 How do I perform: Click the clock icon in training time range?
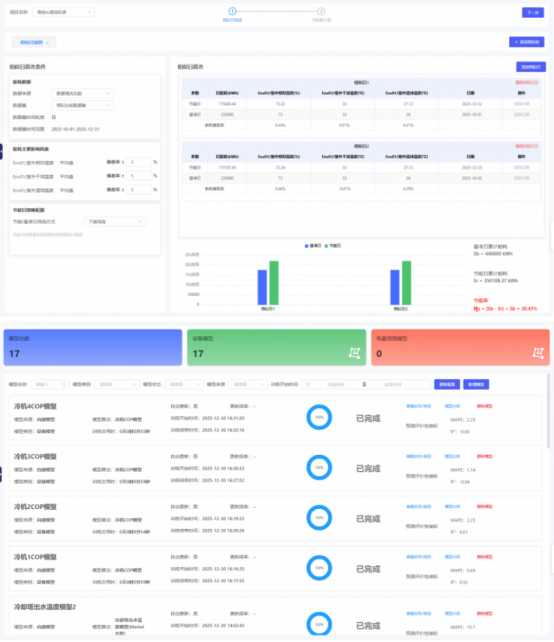(x=308, y=384)
